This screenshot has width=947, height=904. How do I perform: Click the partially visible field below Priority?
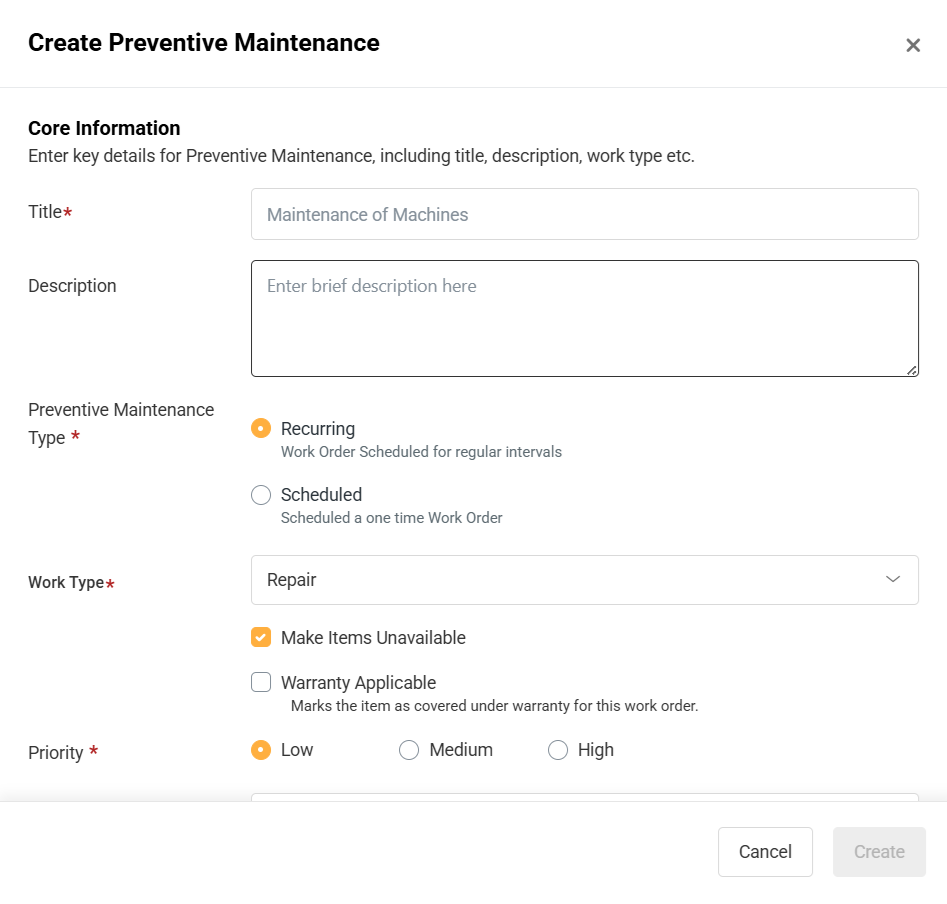pyautogui.click(x=584, y=797)
